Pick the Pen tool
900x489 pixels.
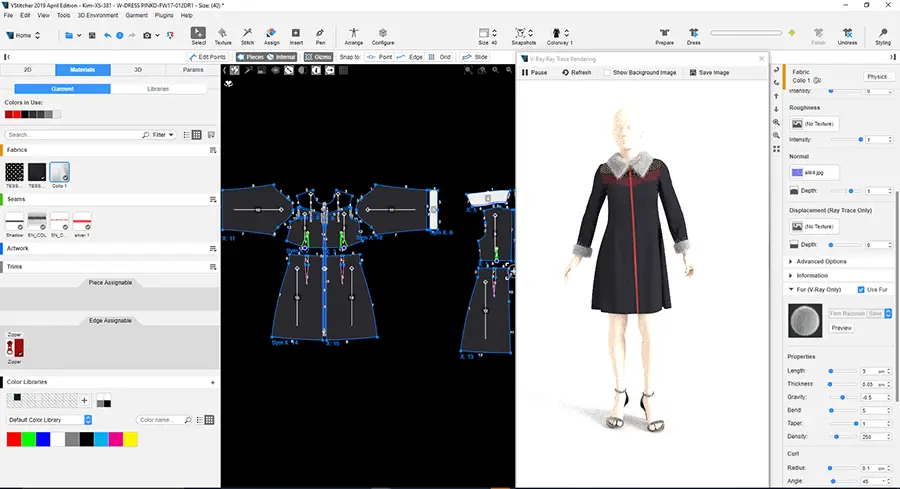320,36
